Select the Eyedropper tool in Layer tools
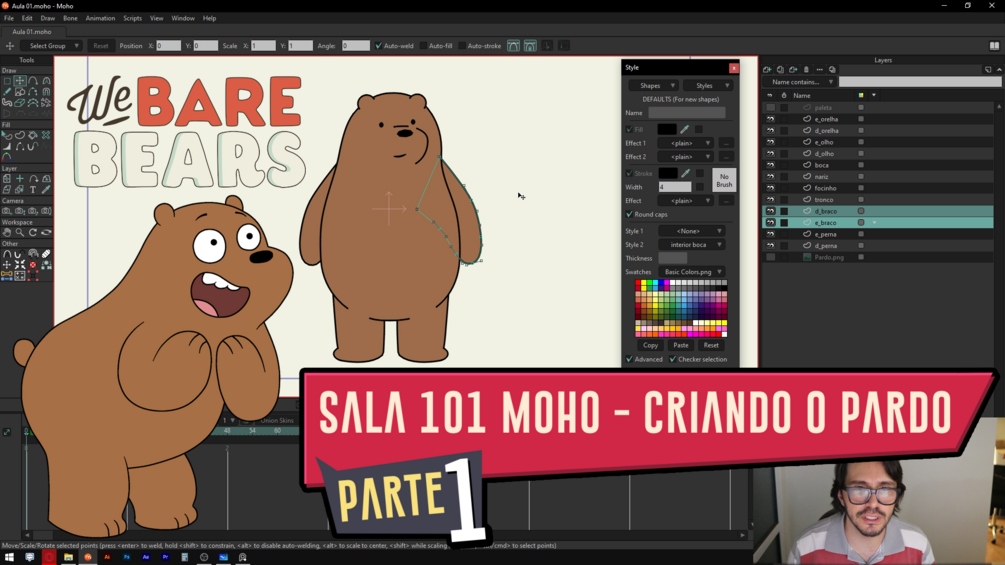Viewport: 1005px width, 565px height. coord(46,190)
